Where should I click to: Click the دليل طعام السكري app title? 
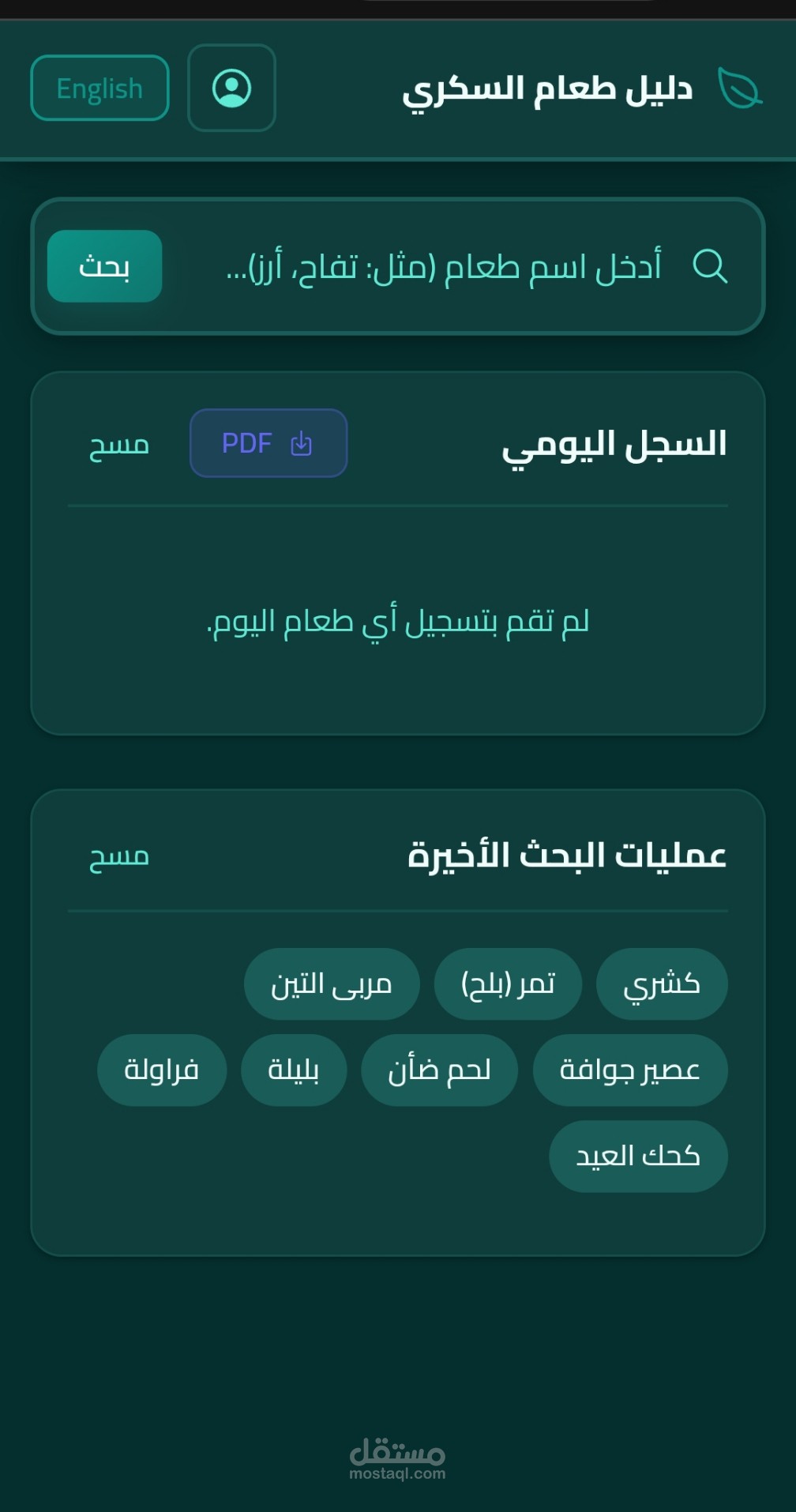[x=546, y=88]
